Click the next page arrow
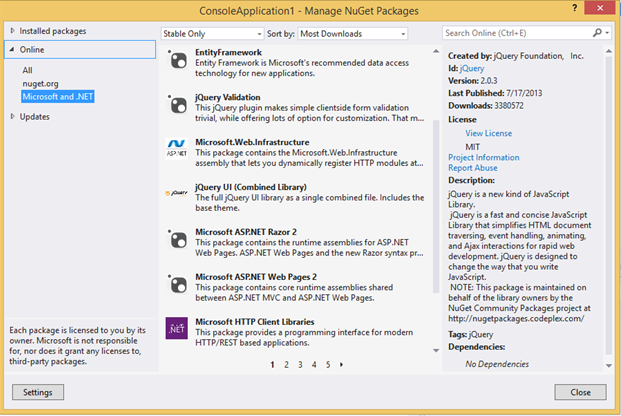621x416 pixels. 341,364
